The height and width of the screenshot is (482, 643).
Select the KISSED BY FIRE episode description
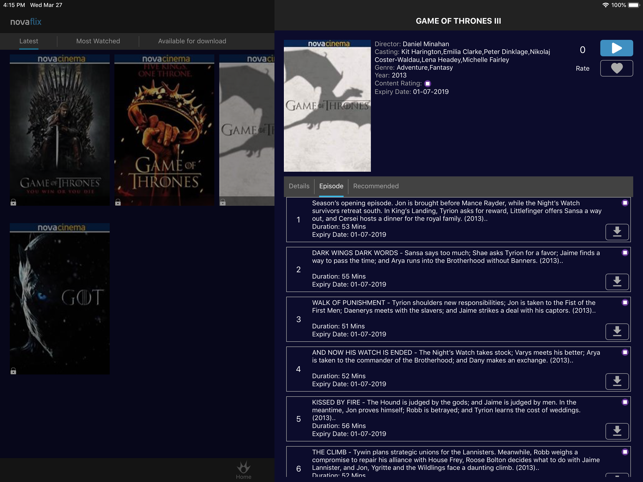point(446,410)
